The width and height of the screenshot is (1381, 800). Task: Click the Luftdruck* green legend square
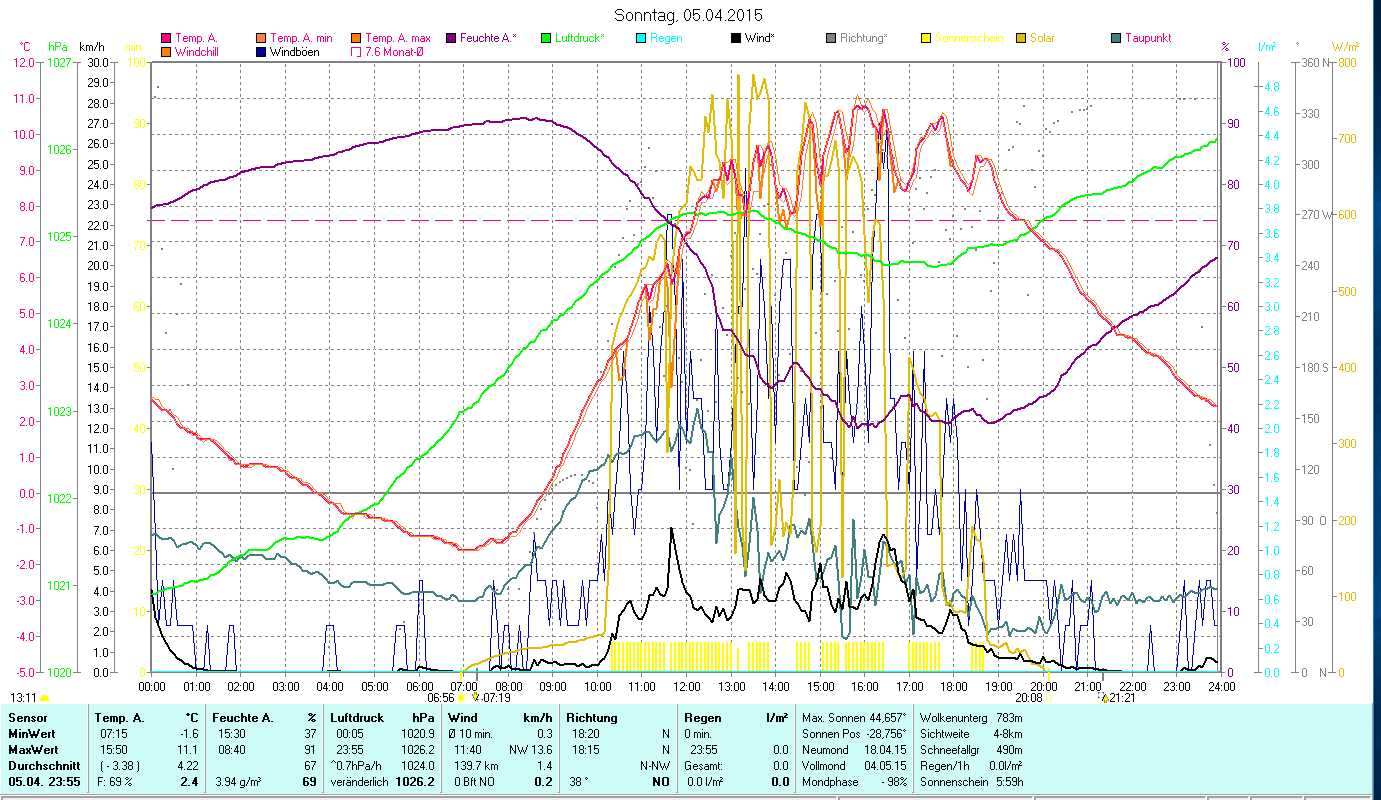(x=546, y=38)
